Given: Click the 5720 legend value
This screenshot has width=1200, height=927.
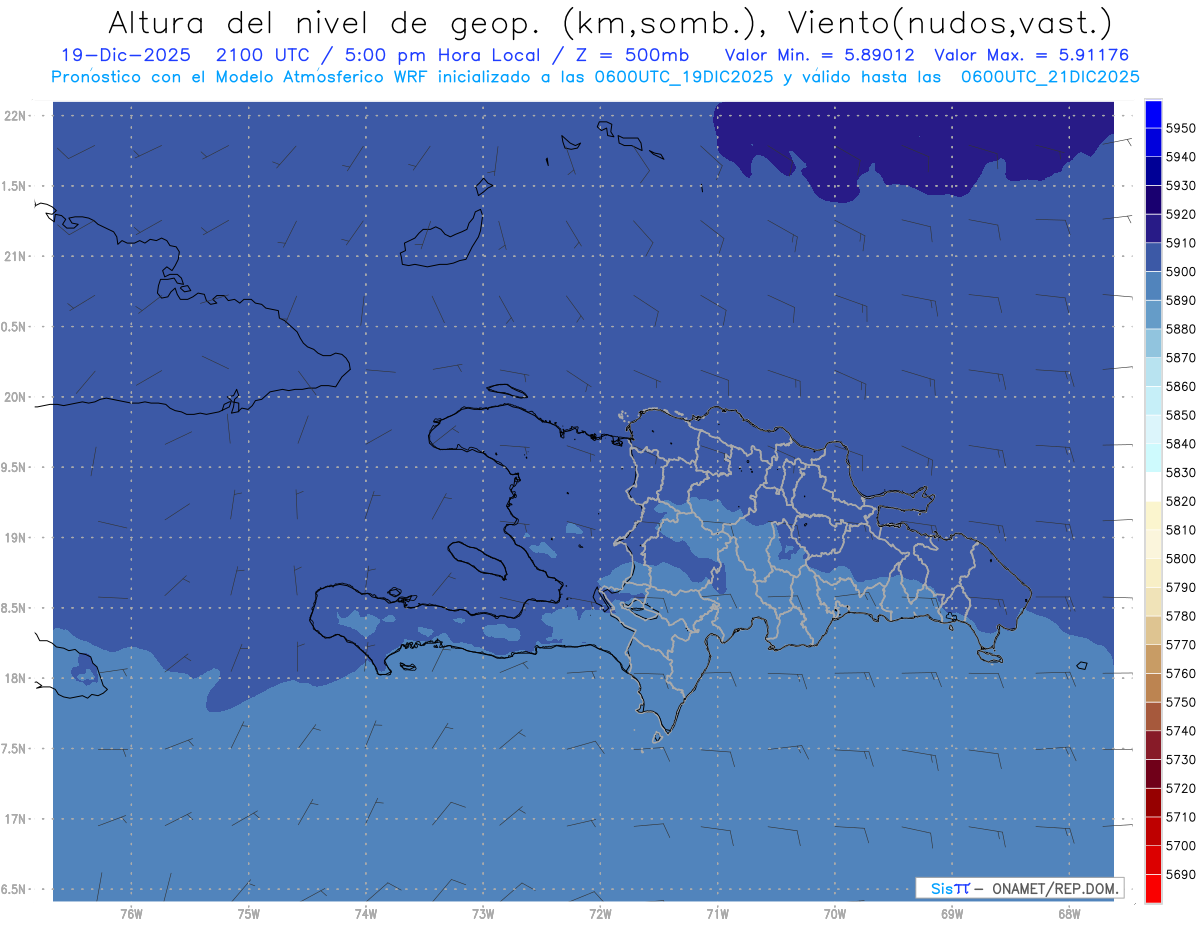Looking at the screenshot, I should point(1180,788).
